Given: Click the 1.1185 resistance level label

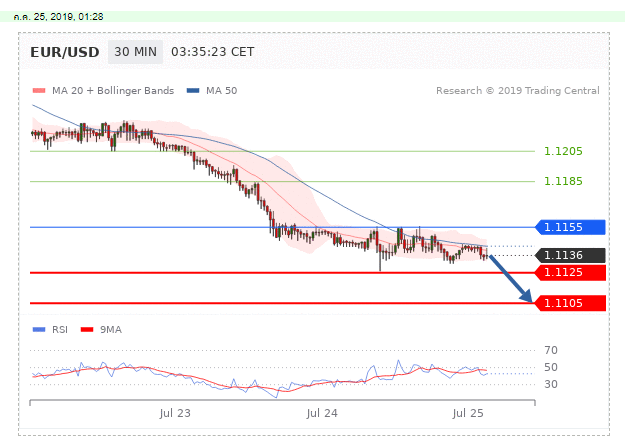Looking at the screenshot, I should coord(563,181).
